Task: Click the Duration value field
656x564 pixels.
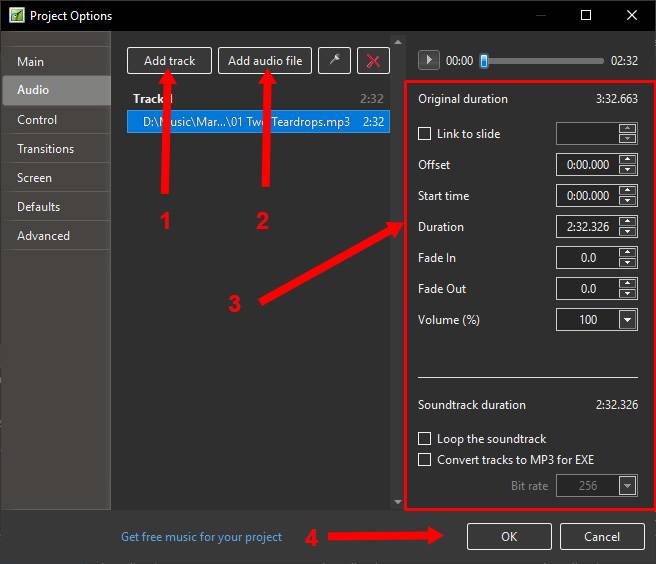Action: (587, 227)
